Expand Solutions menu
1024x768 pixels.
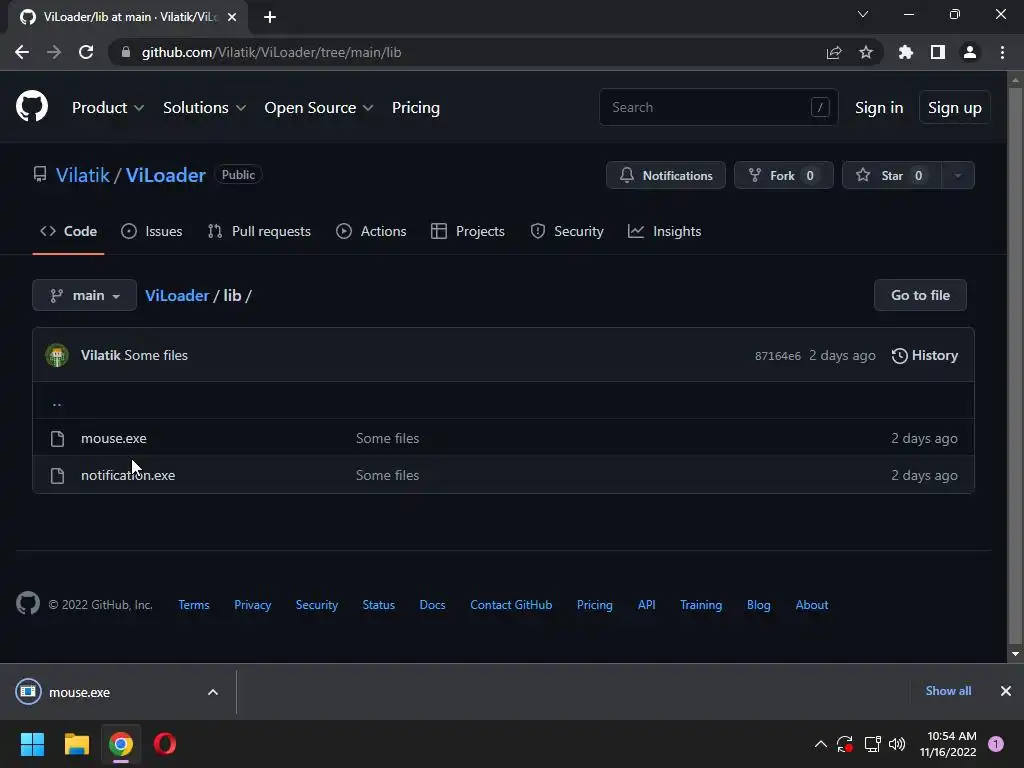(x=204, y=108)
